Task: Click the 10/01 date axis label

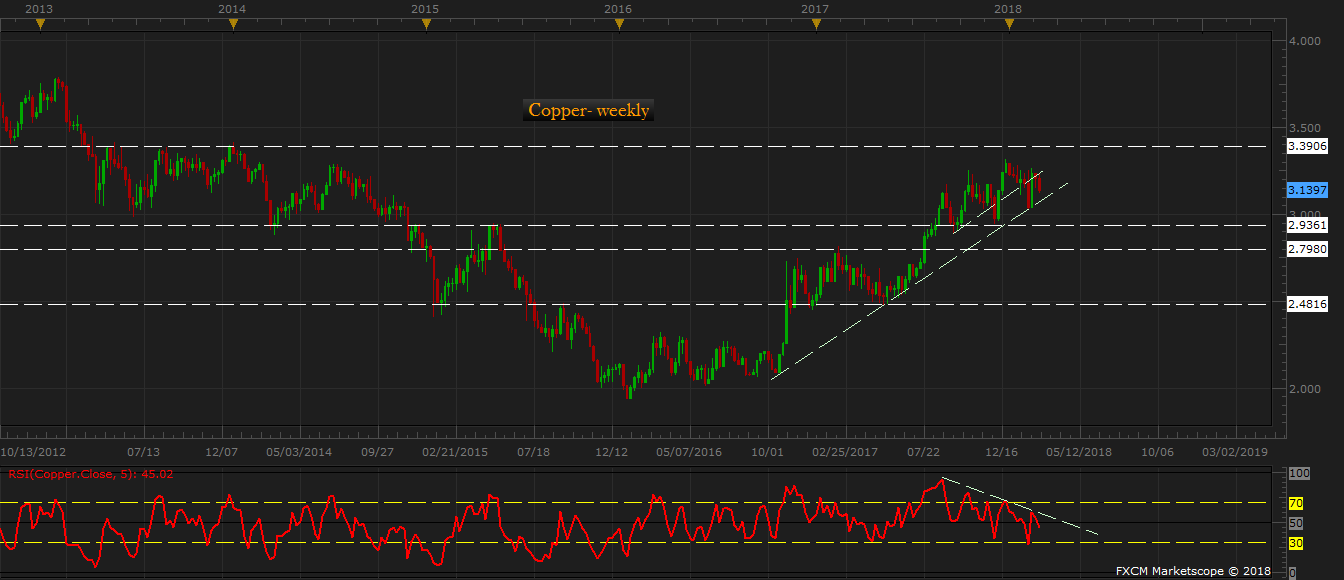Action: pyautogui.click(x=767, y=452)
